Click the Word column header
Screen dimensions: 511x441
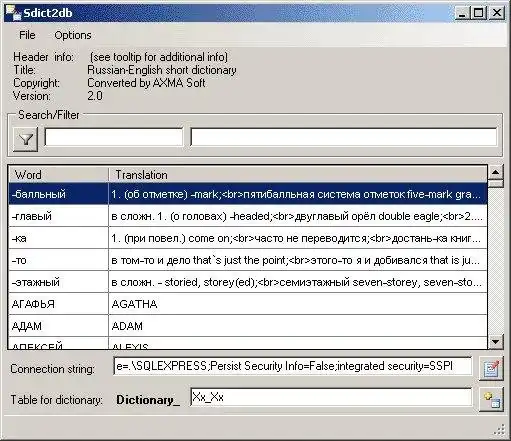point(58,175)
